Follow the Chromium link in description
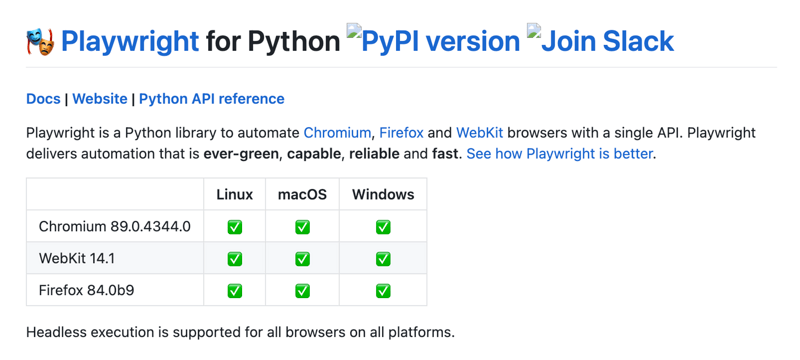Viewport: 800px width, 360px height. click(337, 133)
